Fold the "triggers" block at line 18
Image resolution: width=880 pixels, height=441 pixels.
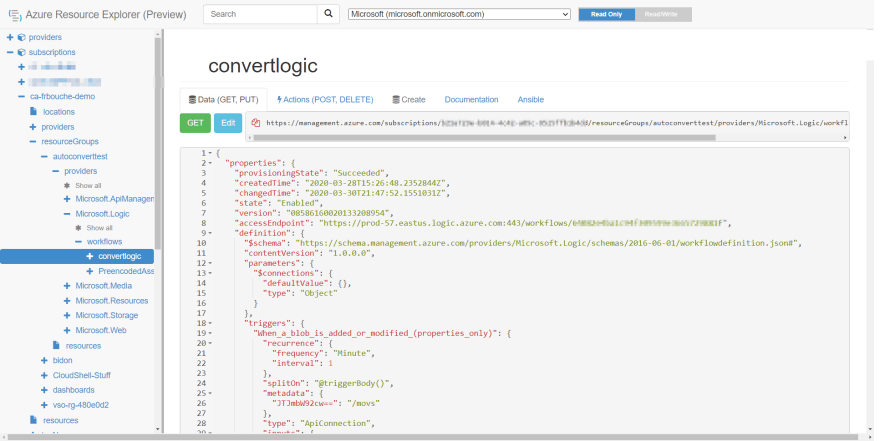click(210, 323)
